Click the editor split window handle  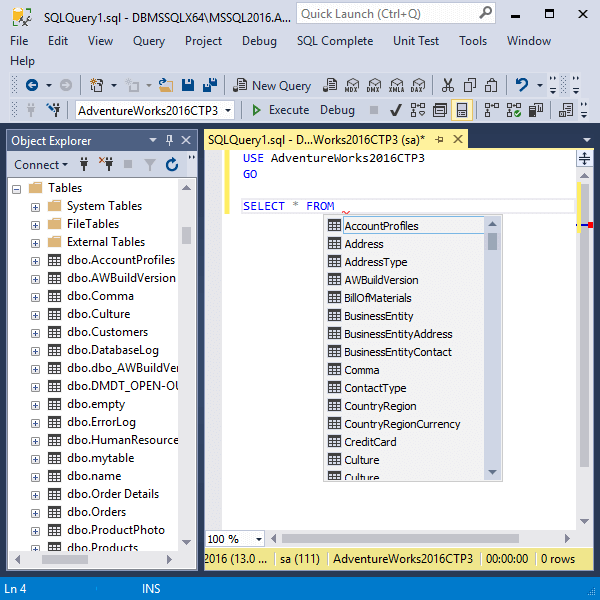[x=584, y=158]
